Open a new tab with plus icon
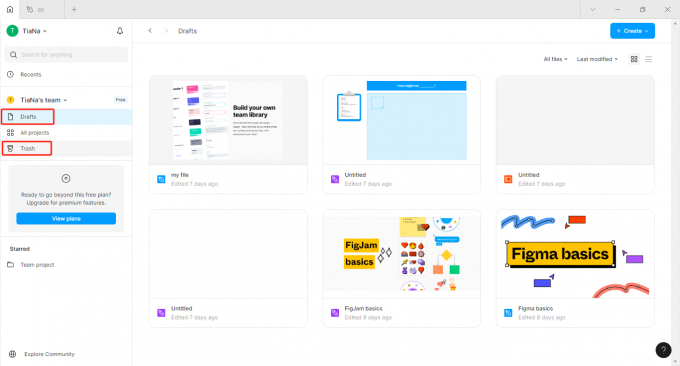680x366 pixels. click(74, 9)
